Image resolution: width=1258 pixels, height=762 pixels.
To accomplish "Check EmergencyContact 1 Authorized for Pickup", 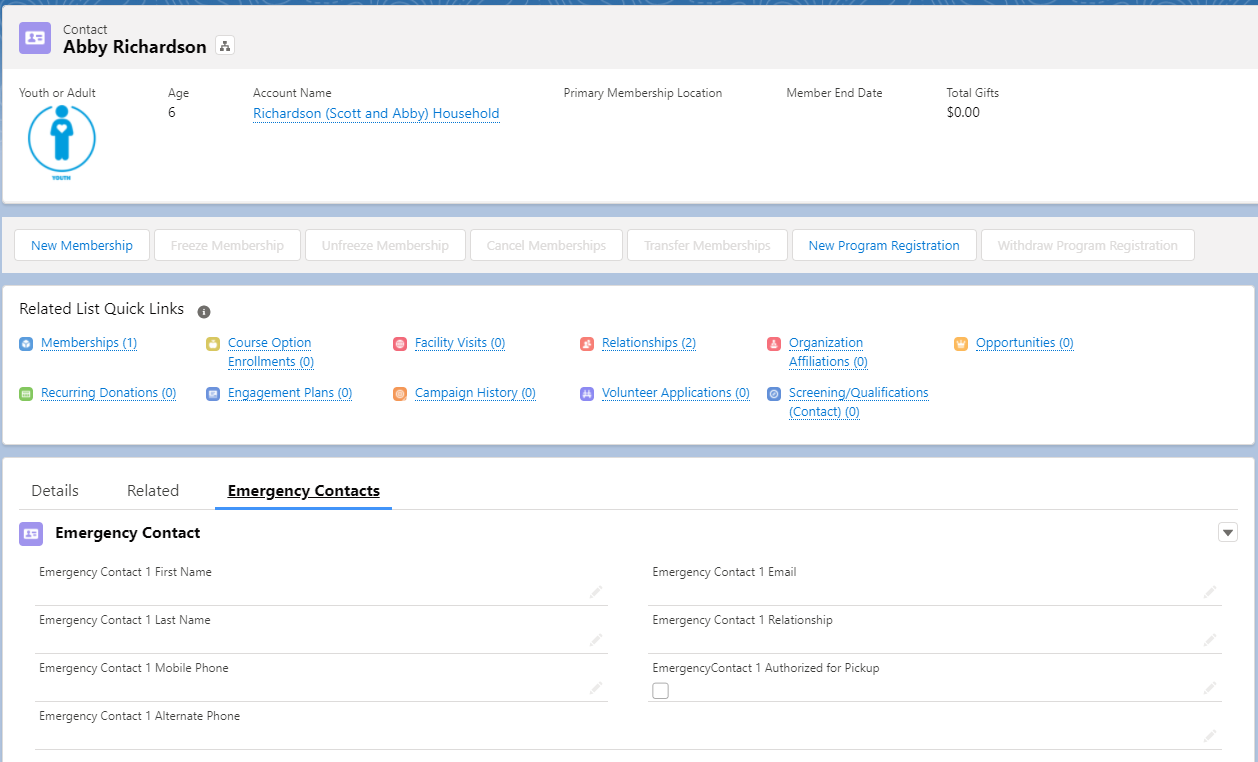I will (x=660, y=690).
